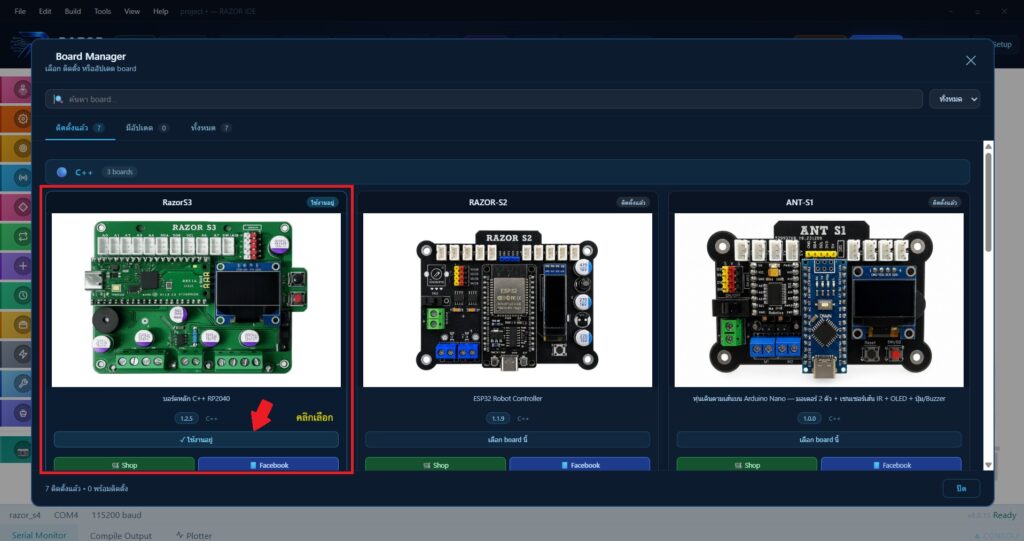The image size is (1024, 541).
Task: Open the Compile Output tab in main window
Action: tap(120, 535)
